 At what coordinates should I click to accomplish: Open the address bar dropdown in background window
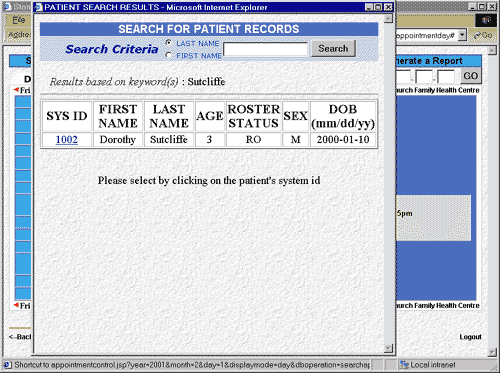462,35
